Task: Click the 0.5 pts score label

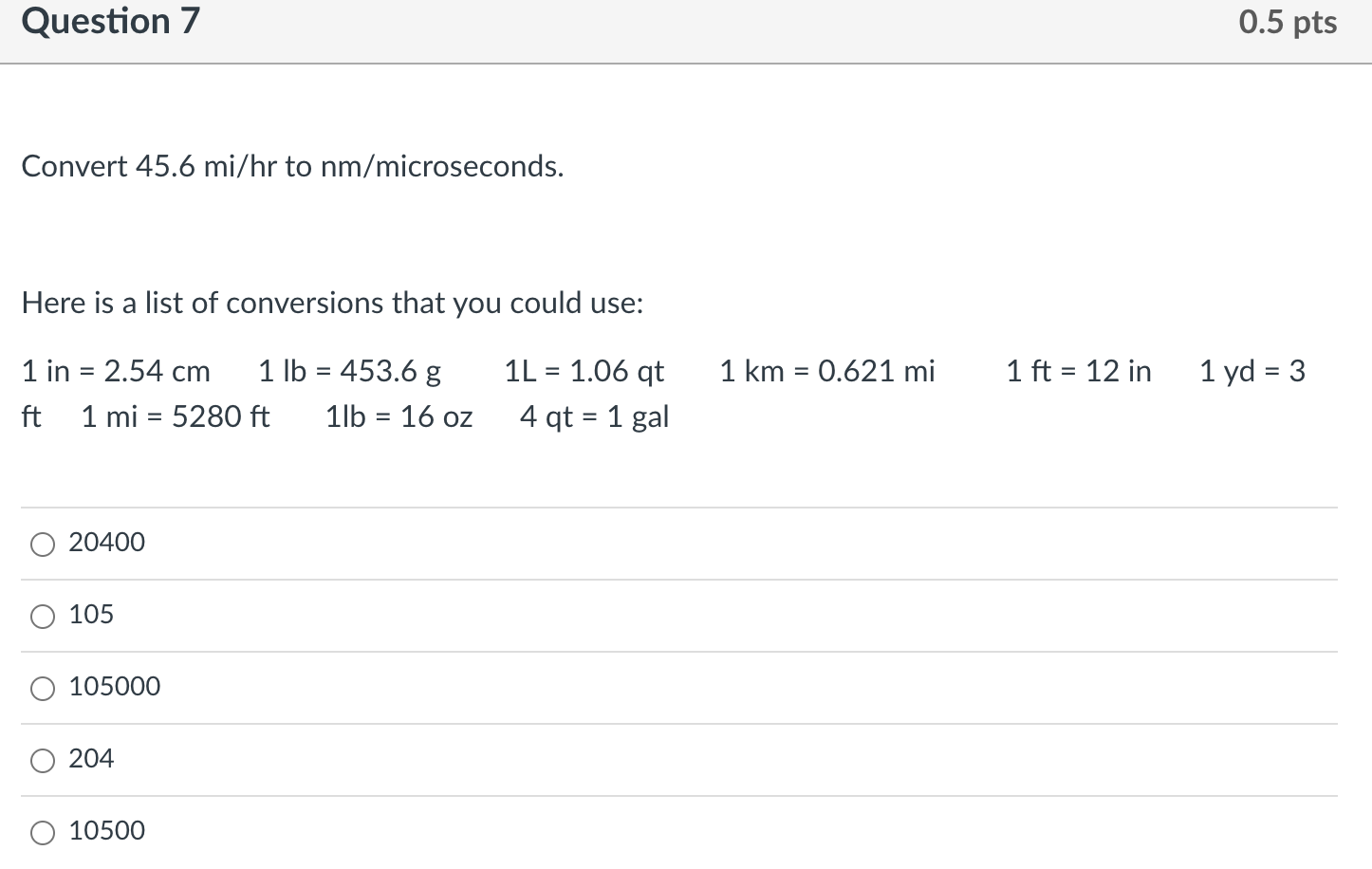Action: point(1288,23)
